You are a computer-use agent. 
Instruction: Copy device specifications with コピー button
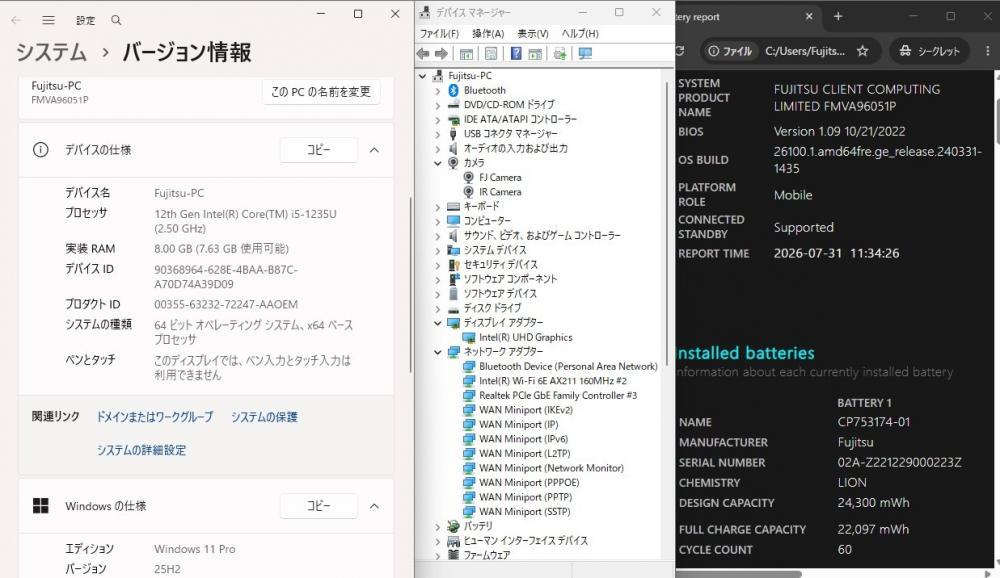click(318, 150)
